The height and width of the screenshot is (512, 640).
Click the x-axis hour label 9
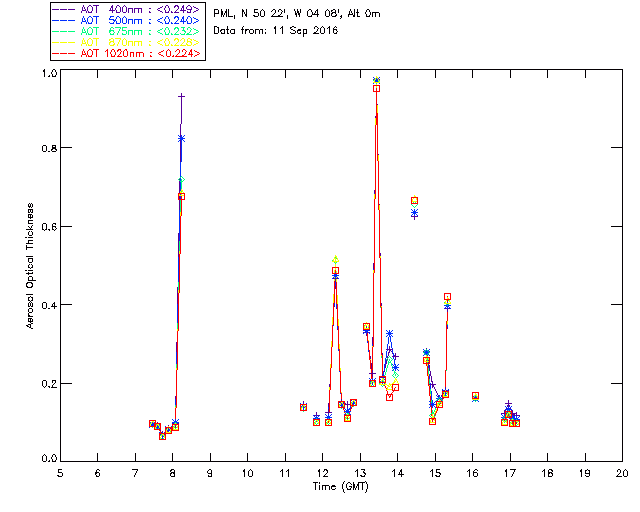click(x=210, y=473)
